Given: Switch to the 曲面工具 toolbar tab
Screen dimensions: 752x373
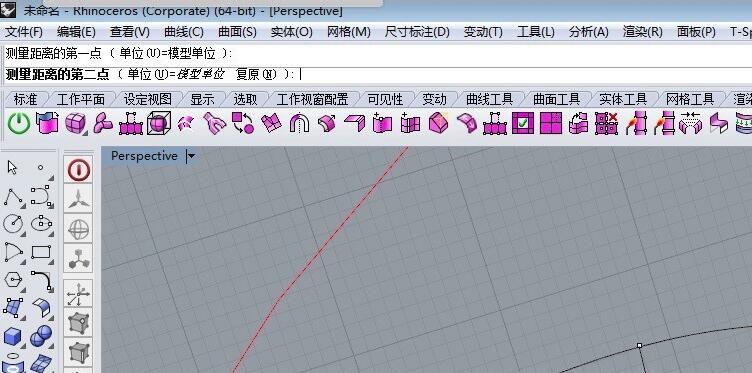Looking at the screenshot, I should coord(556,99).
